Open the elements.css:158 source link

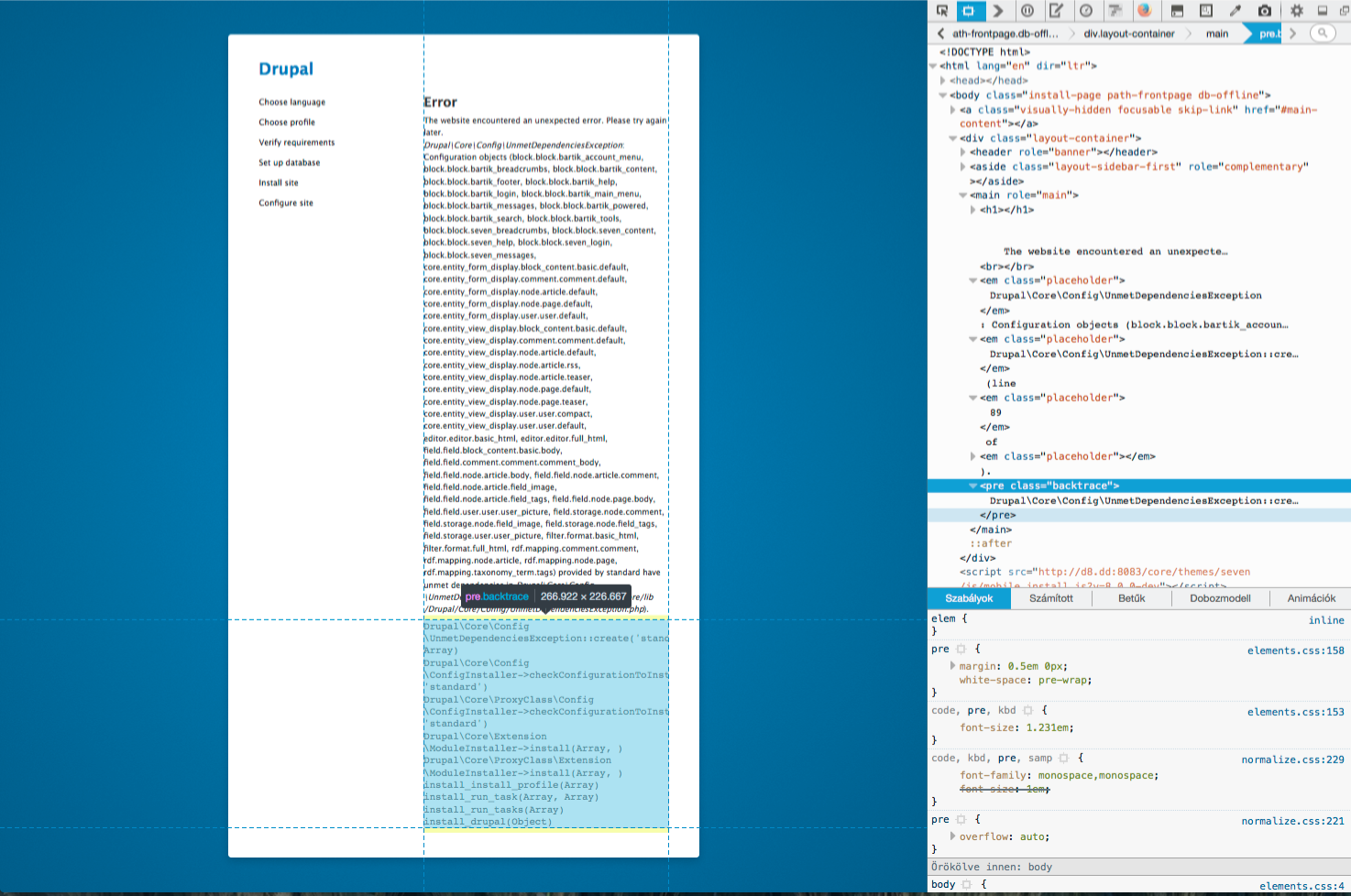pos(1295,650)
